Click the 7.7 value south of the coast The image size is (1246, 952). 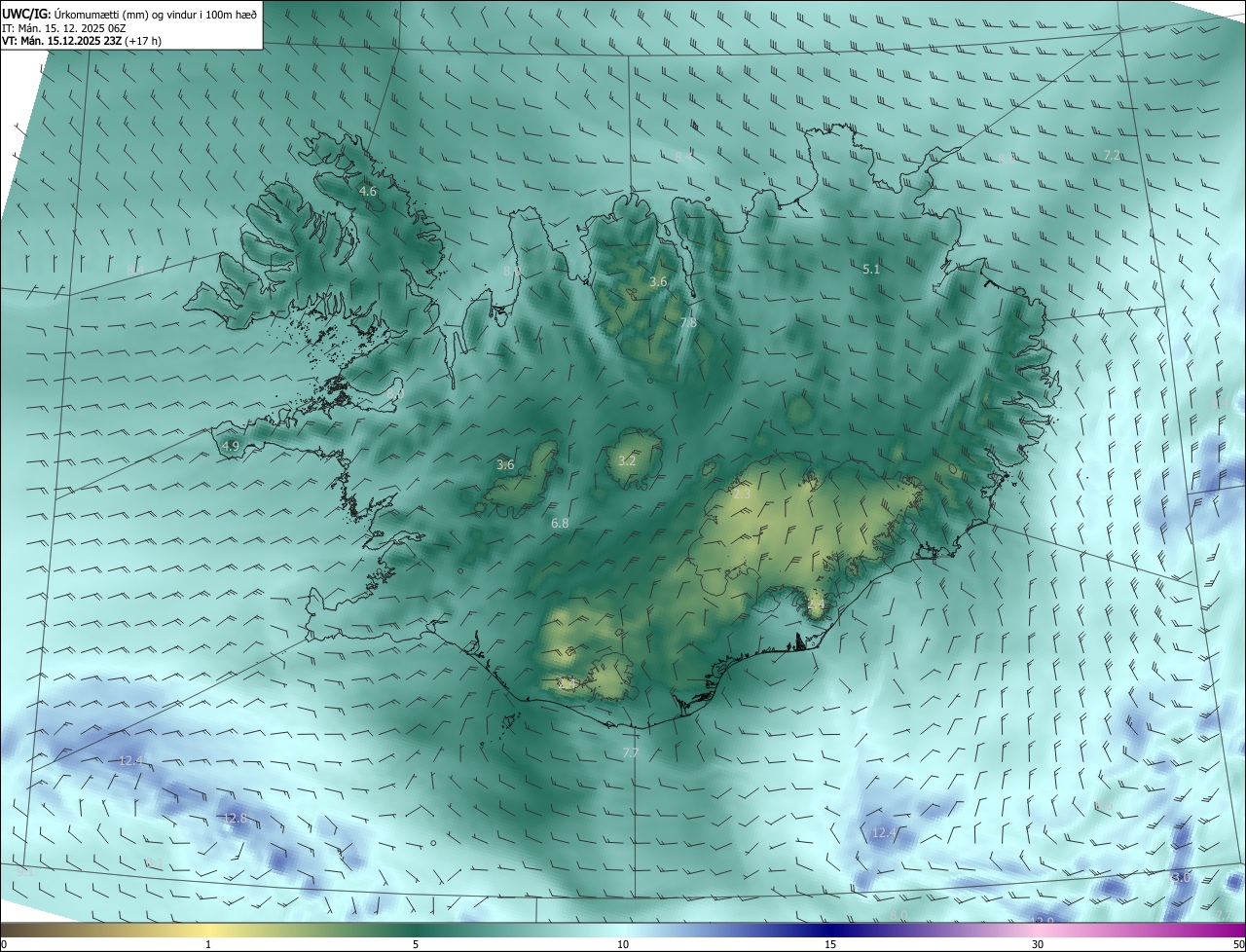pyautogui.click(x=630, y=753)
